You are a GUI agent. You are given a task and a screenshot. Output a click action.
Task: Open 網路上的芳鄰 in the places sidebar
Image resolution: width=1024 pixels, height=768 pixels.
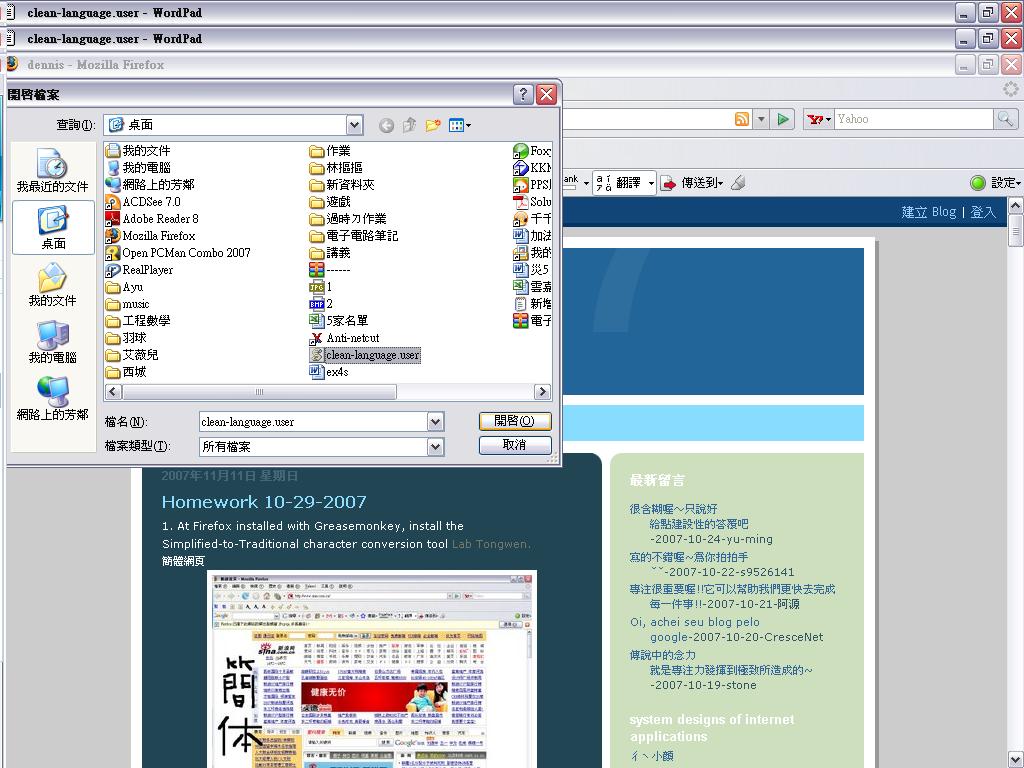[52, 398]
